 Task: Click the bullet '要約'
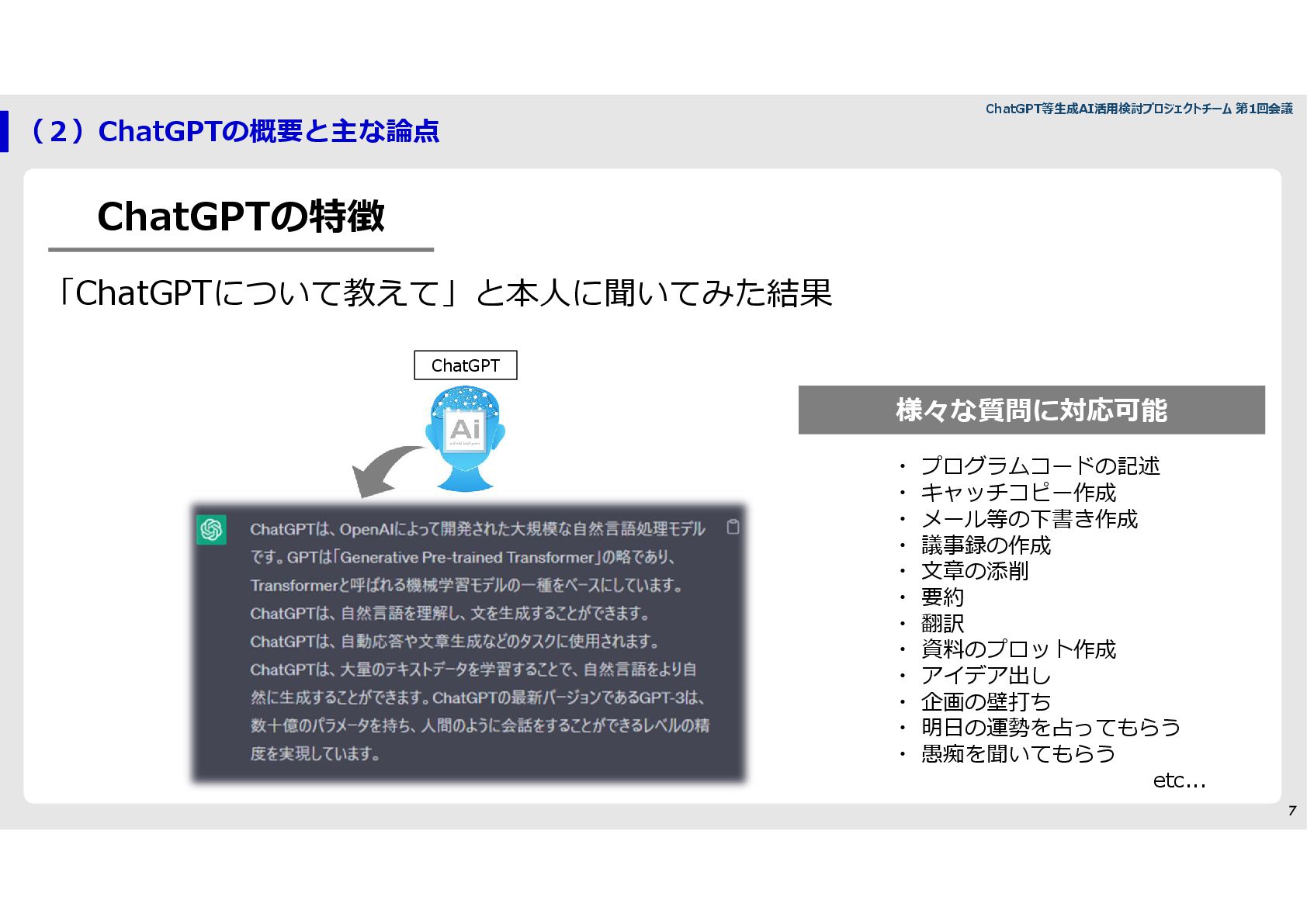tap(942, 597)
